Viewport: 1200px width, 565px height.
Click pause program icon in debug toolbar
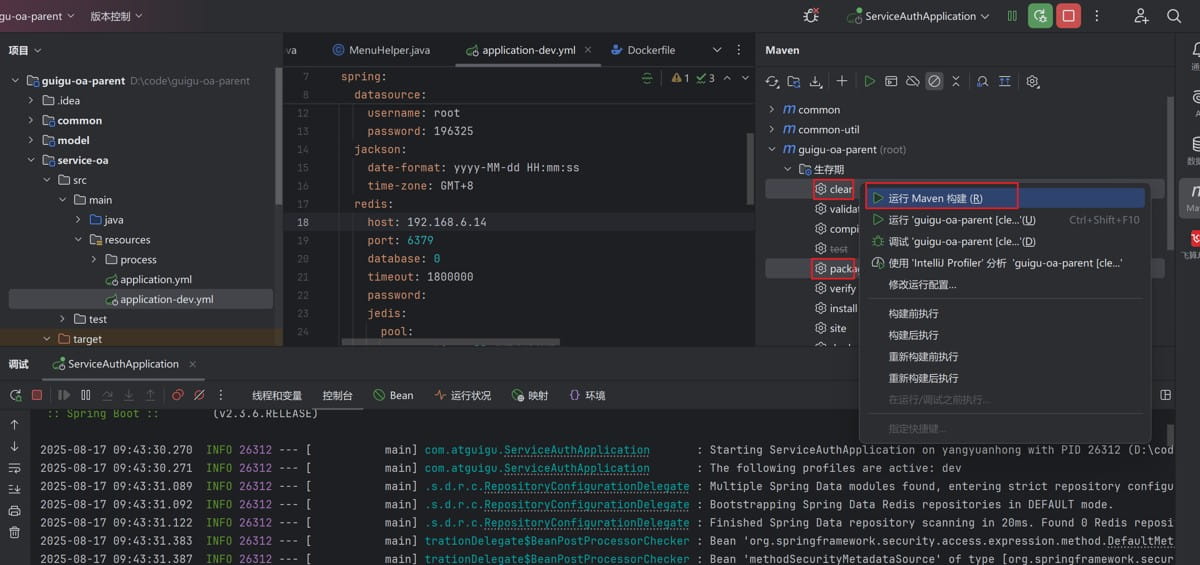coord(86,395)
